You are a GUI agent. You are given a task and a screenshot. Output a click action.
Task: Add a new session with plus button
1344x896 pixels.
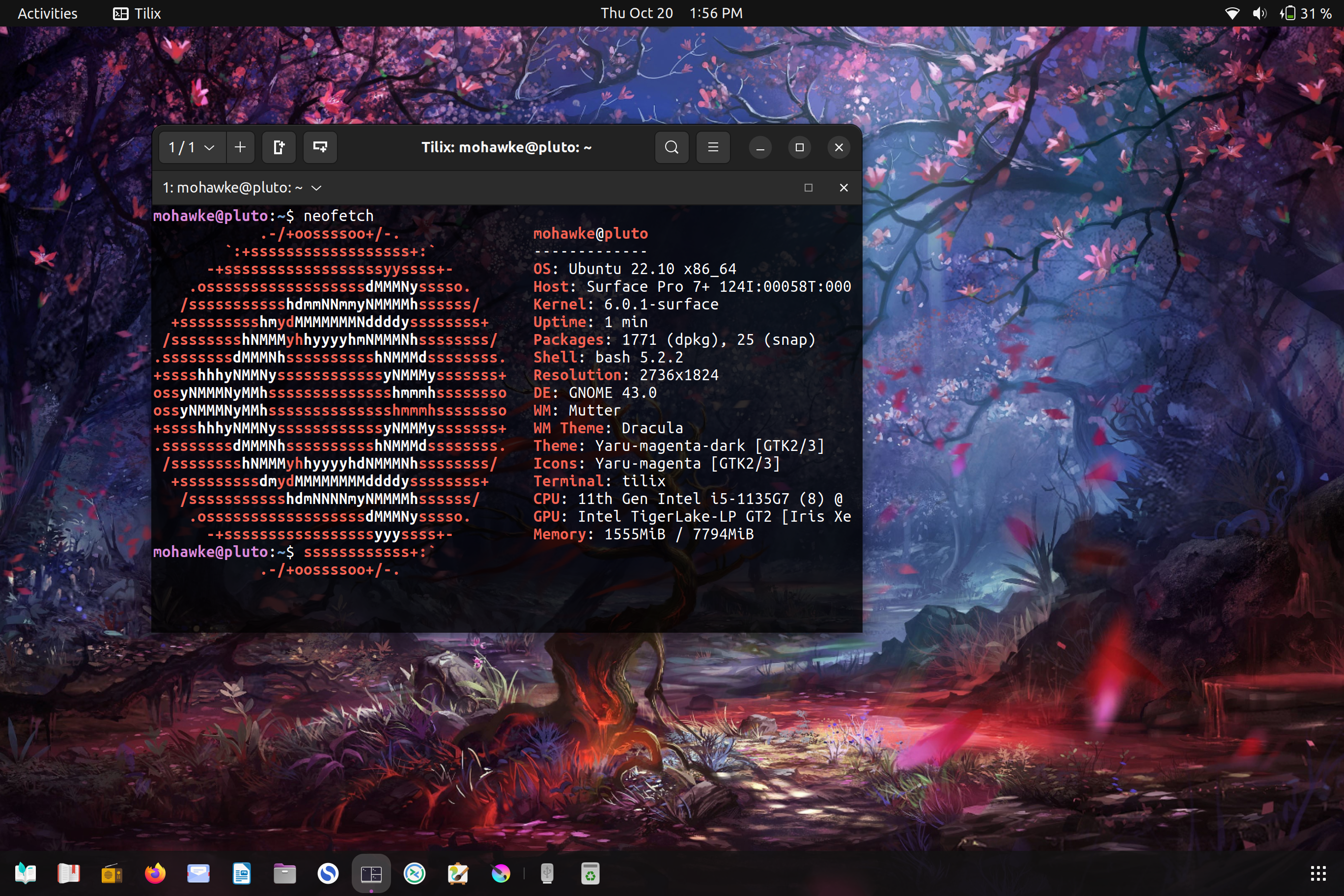coord(240,147)
